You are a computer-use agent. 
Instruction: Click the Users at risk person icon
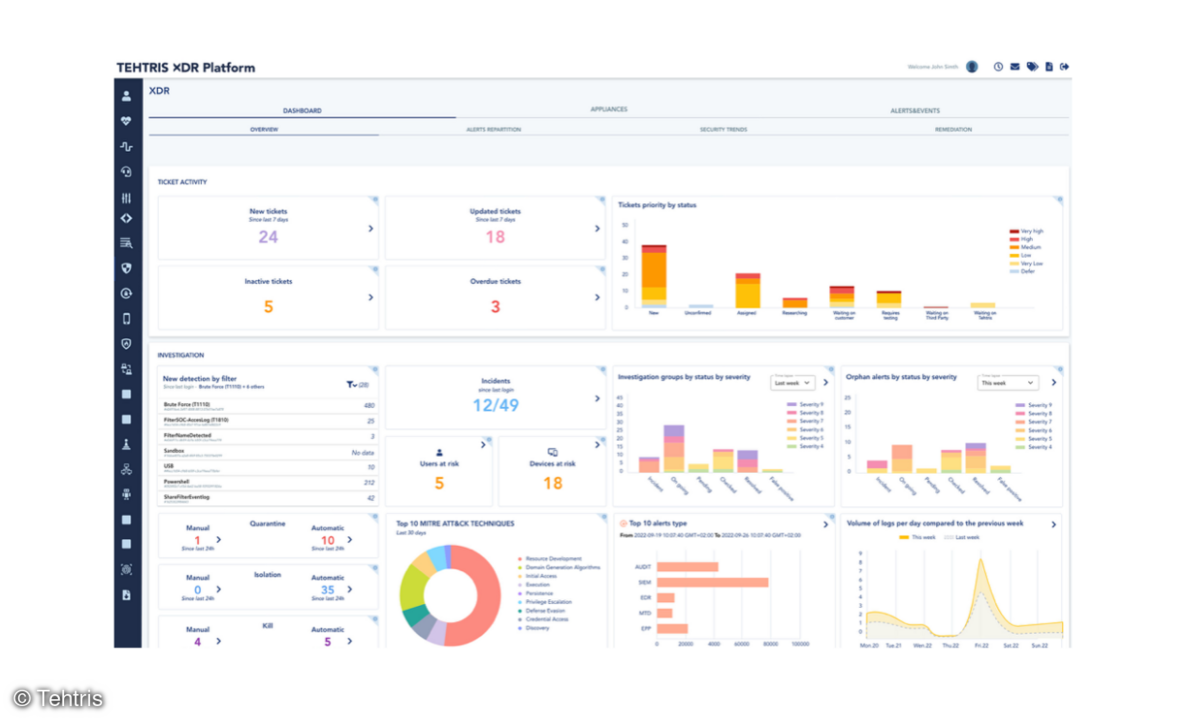coord(439,452)
